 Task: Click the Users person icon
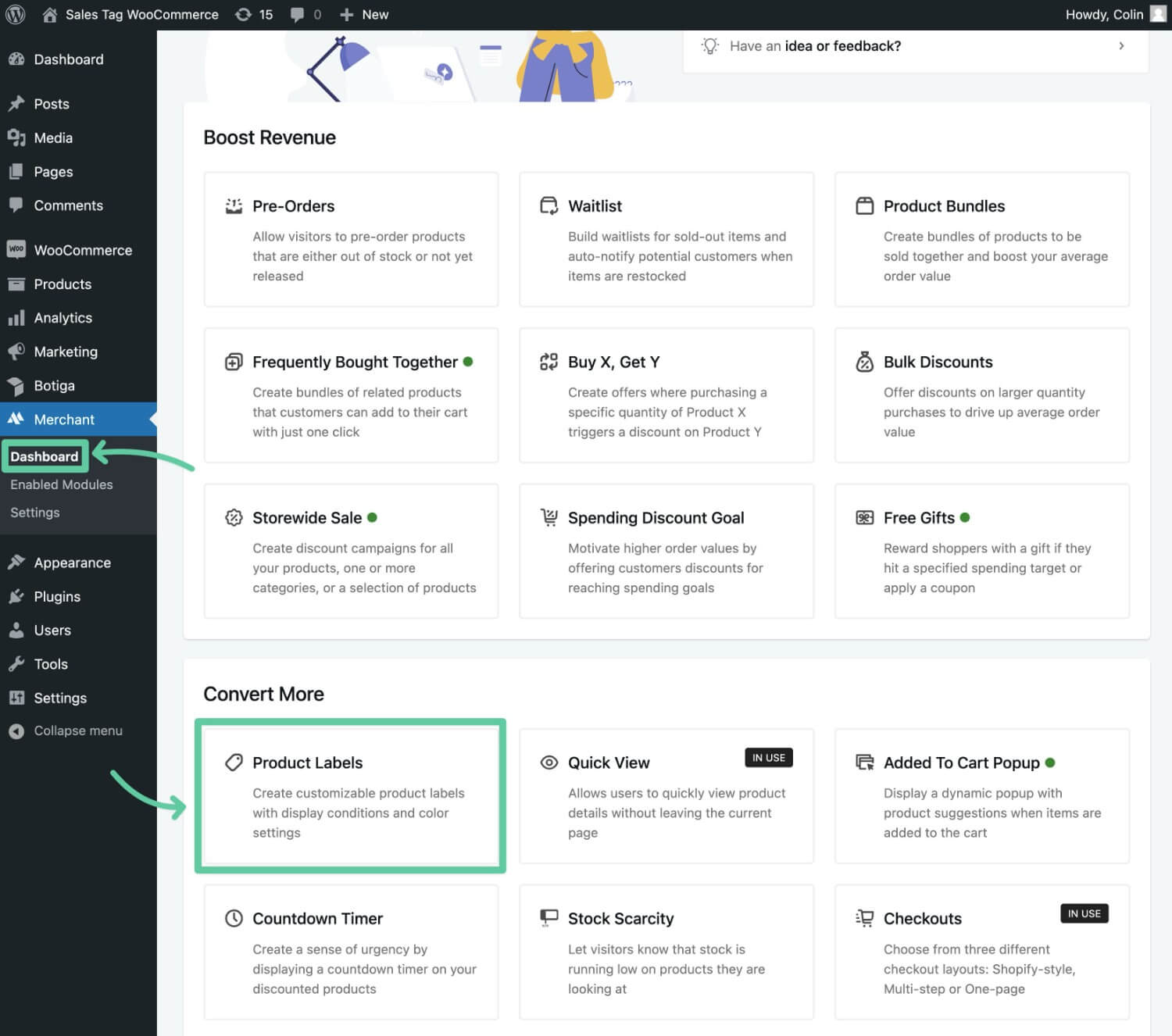point(16,630)
